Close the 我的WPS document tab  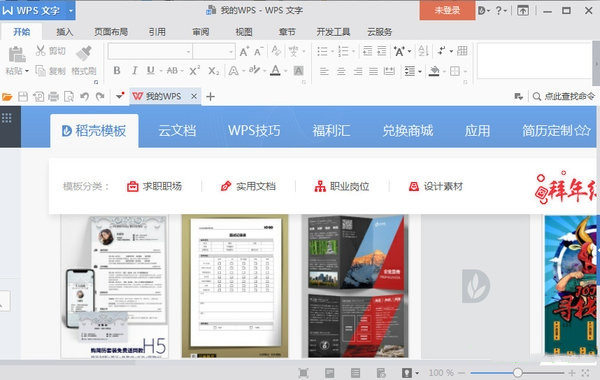point(194,96)
